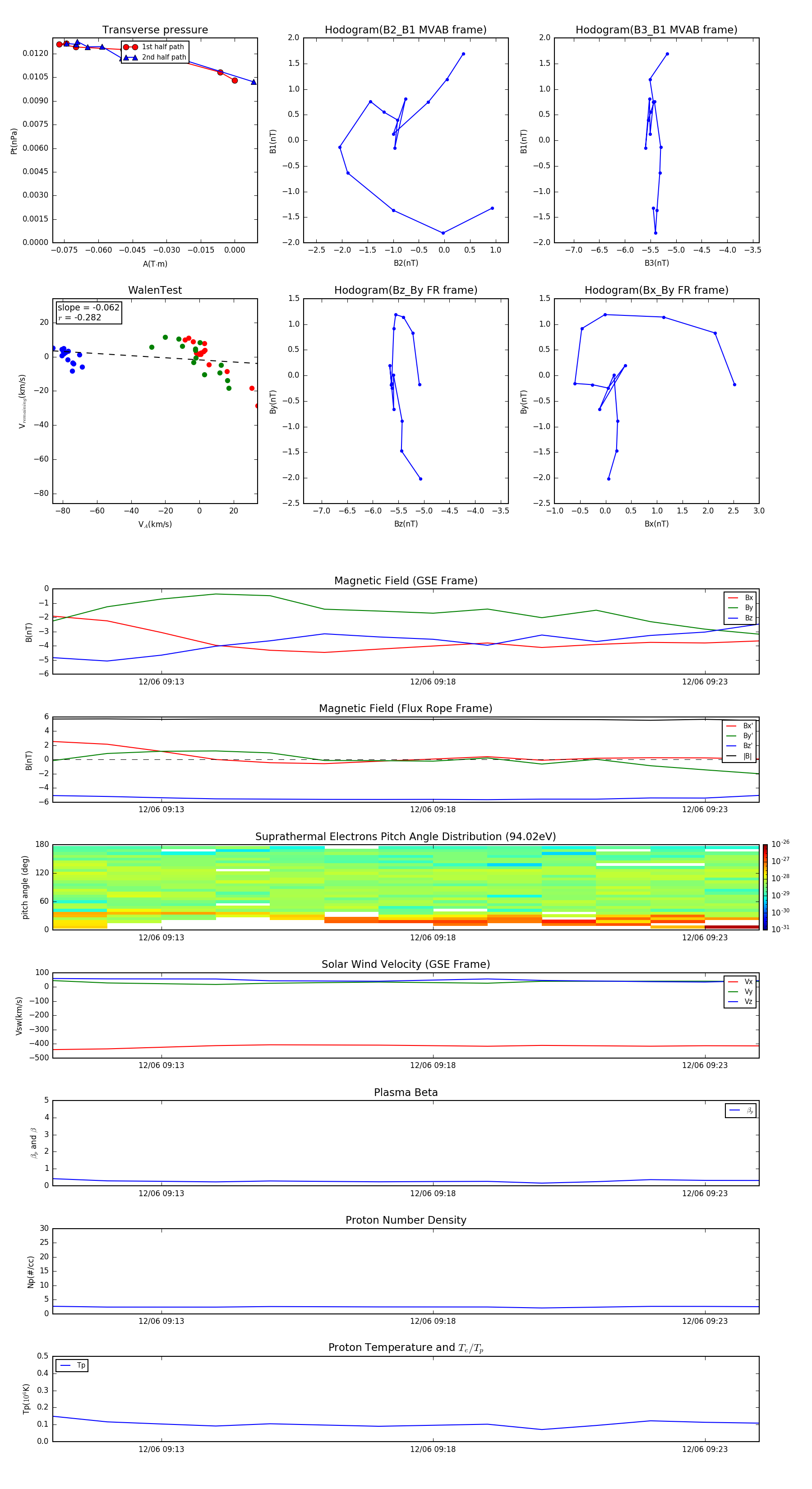Click the "Magnetic Field (GSE Frame)" title
This screenshot has height=1489, width=812.
(x=406, y=581)
